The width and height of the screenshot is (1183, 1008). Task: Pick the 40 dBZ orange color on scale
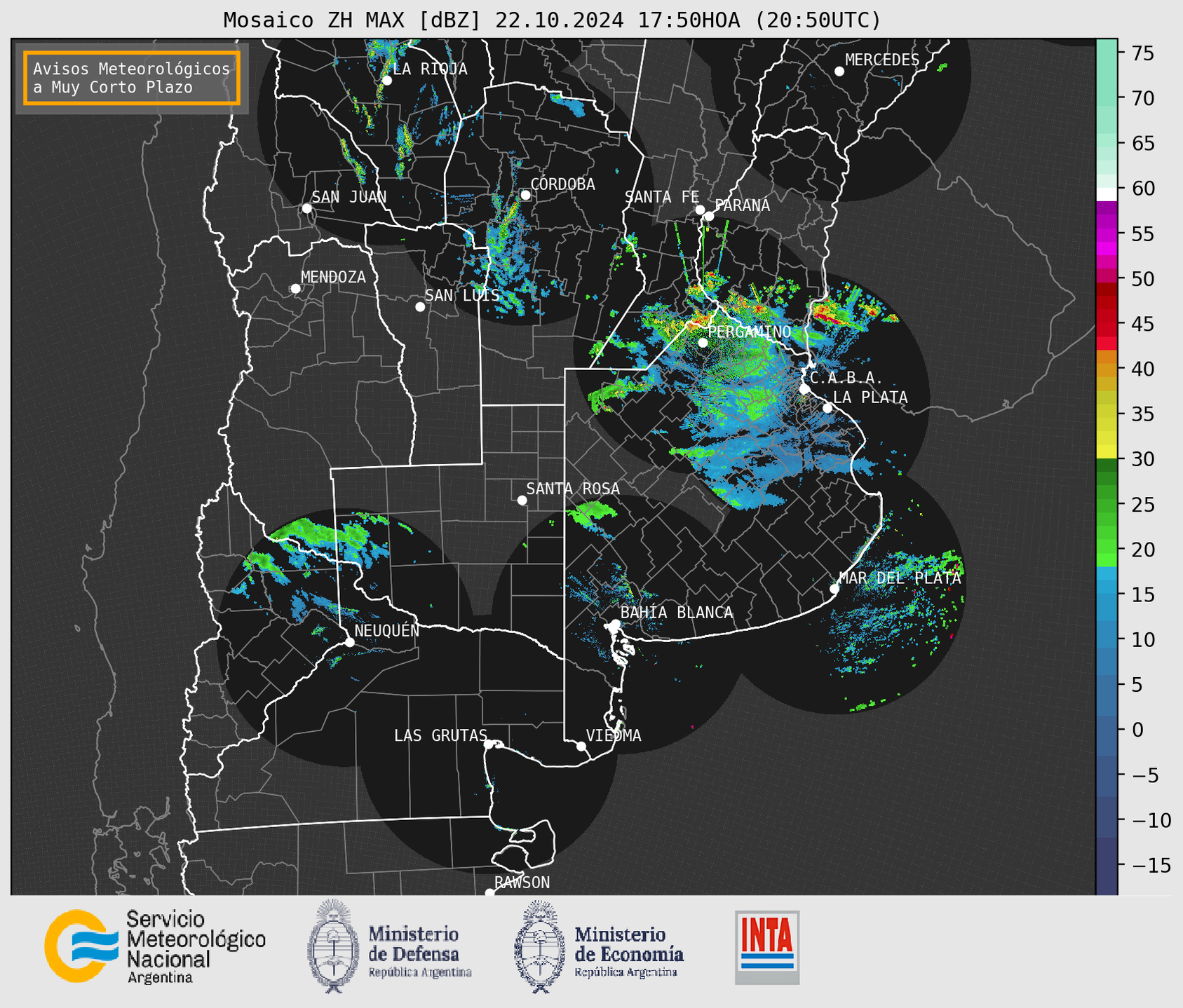point(1107,369)
